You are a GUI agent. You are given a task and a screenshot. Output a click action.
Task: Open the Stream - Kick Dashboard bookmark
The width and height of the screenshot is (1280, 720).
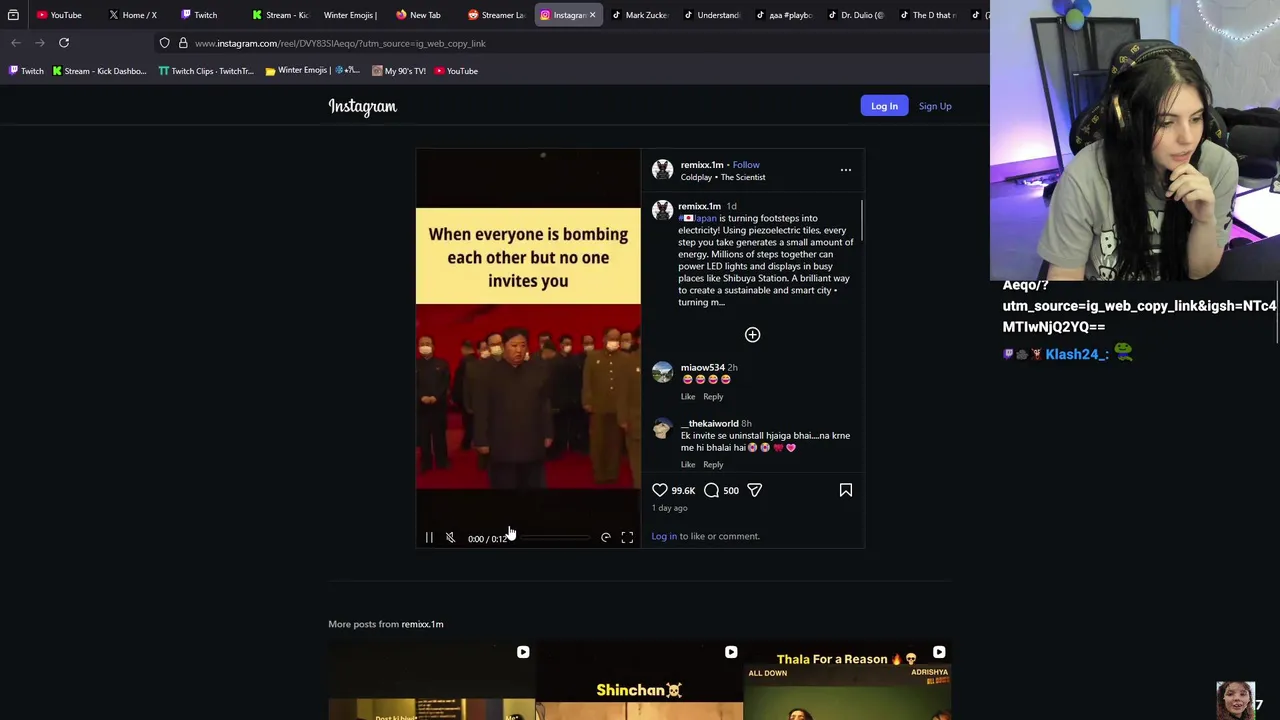[99, 71]
